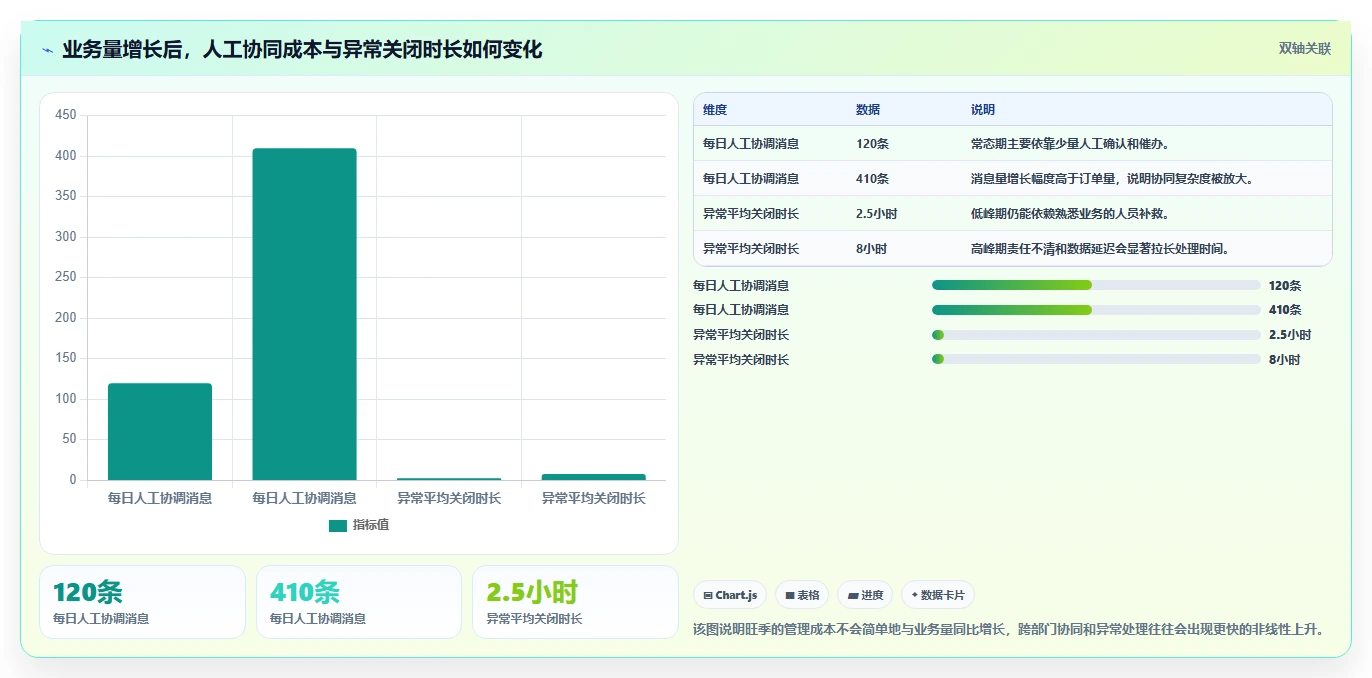Image resolution: width=1372 pixels, height=678 pixels.
Task: Click the 维度 column header
Action: pos(715,110)
